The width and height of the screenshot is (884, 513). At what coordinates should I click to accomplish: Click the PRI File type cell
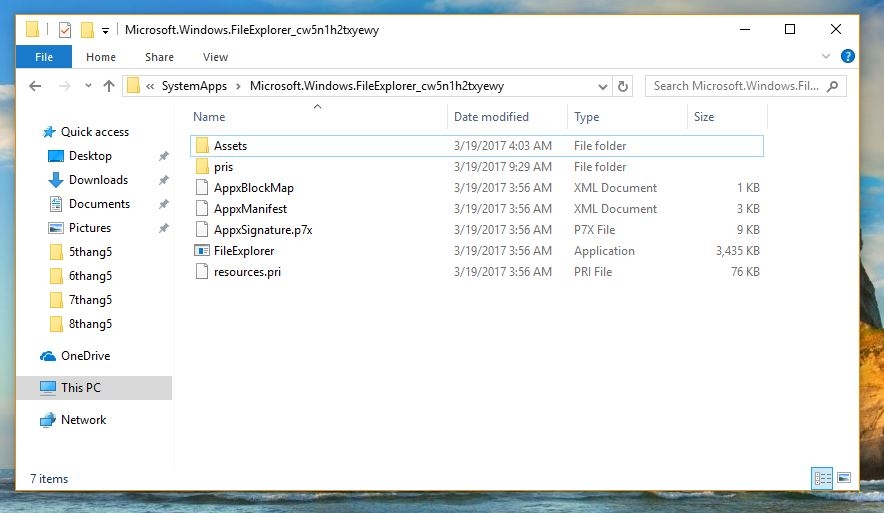(x=593, y=271)
